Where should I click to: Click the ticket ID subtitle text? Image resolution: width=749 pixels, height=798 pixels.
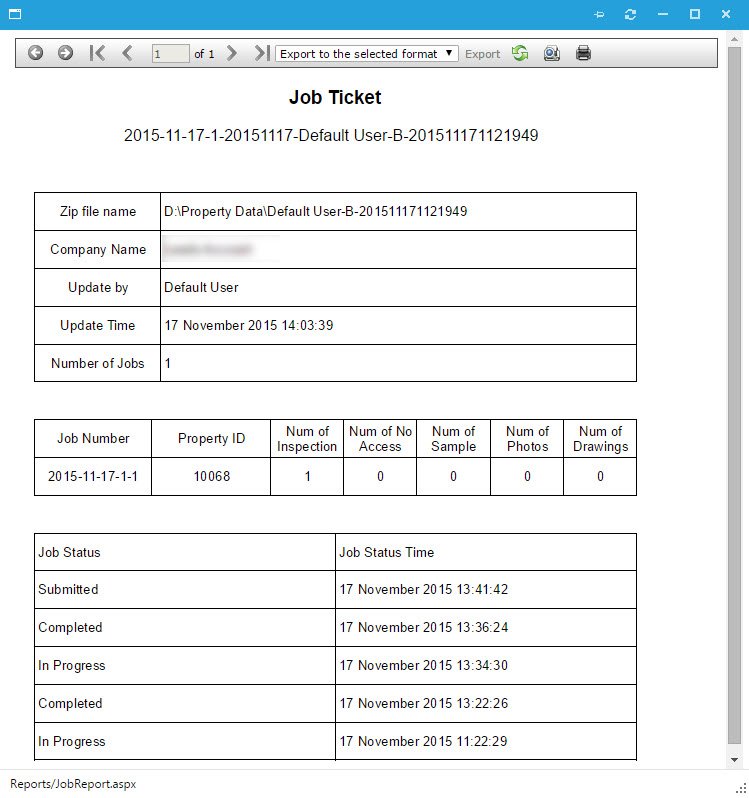331,135
